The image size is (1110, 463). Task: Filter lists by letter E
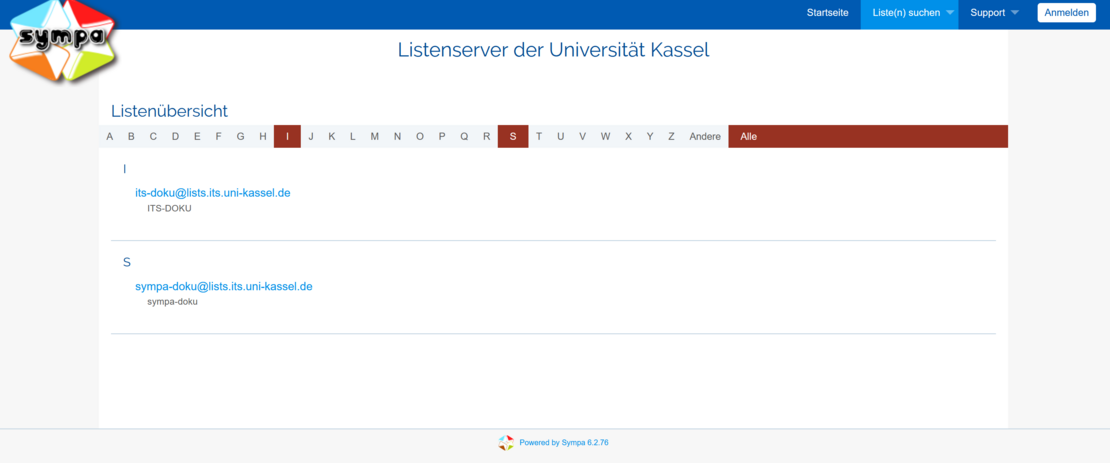click(x=198, y=137)
